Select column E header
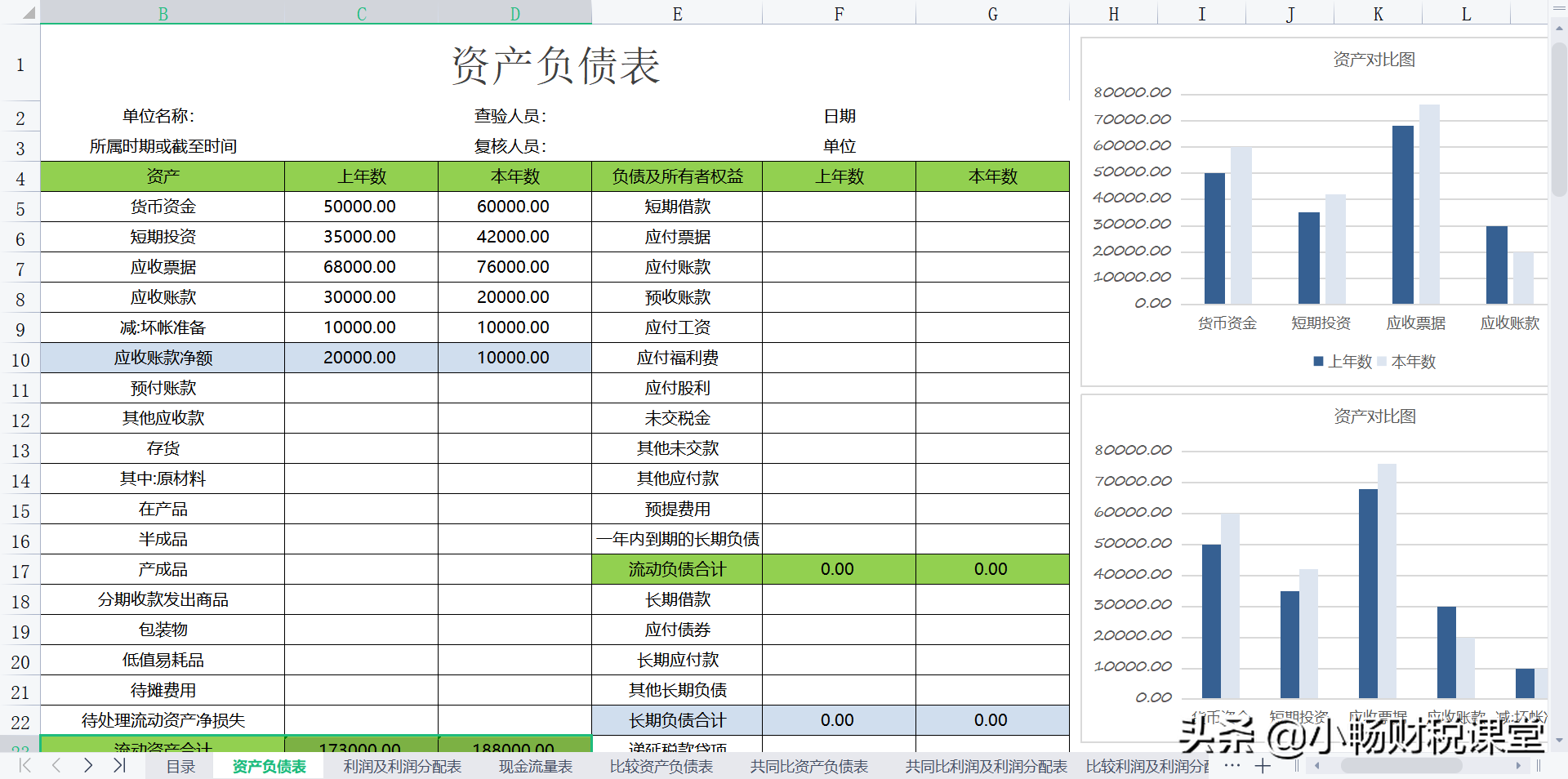Viewport: 1568px width, 779px height. (677, 13)
